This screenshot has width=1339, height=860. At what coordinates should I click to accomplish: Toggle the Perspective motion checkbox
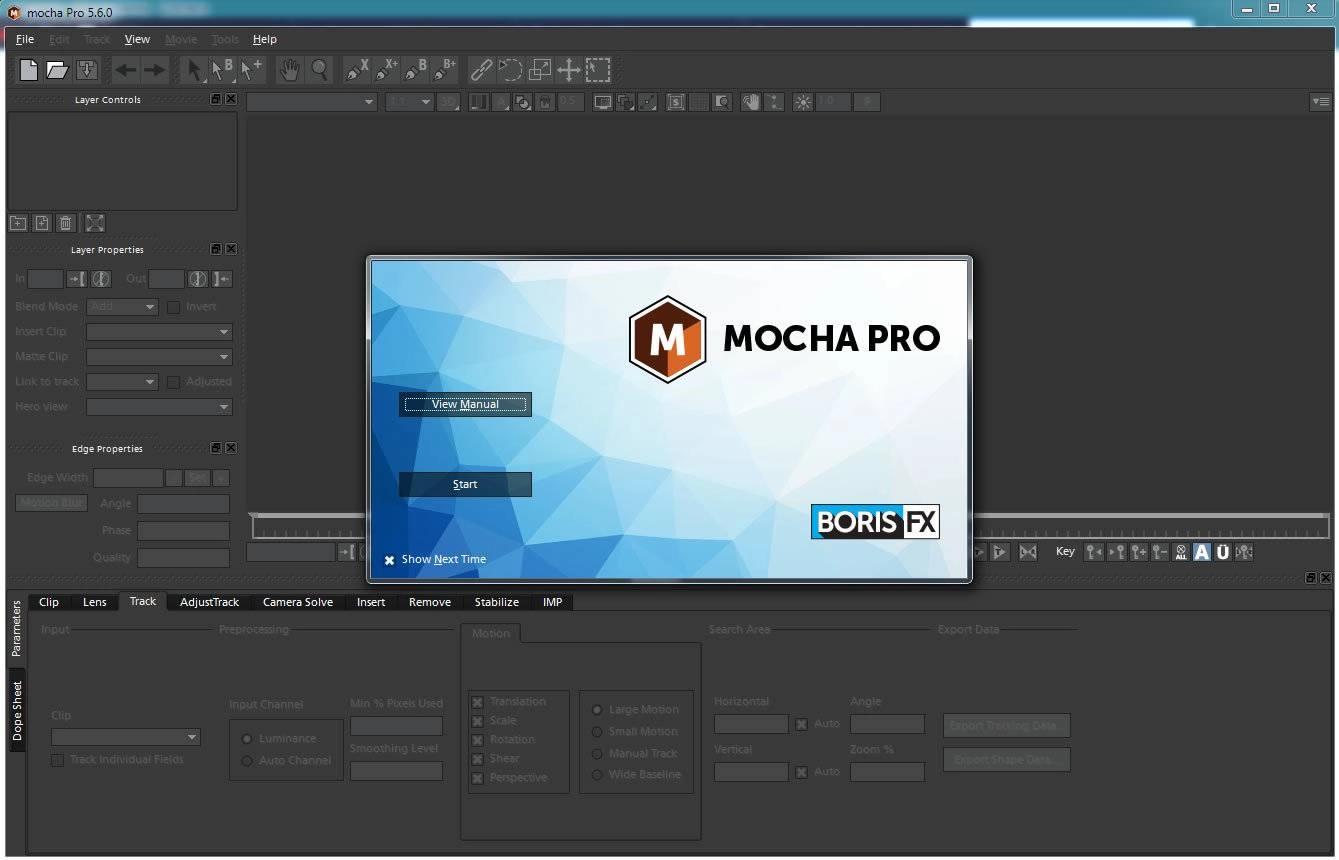[x=478, y=778]
